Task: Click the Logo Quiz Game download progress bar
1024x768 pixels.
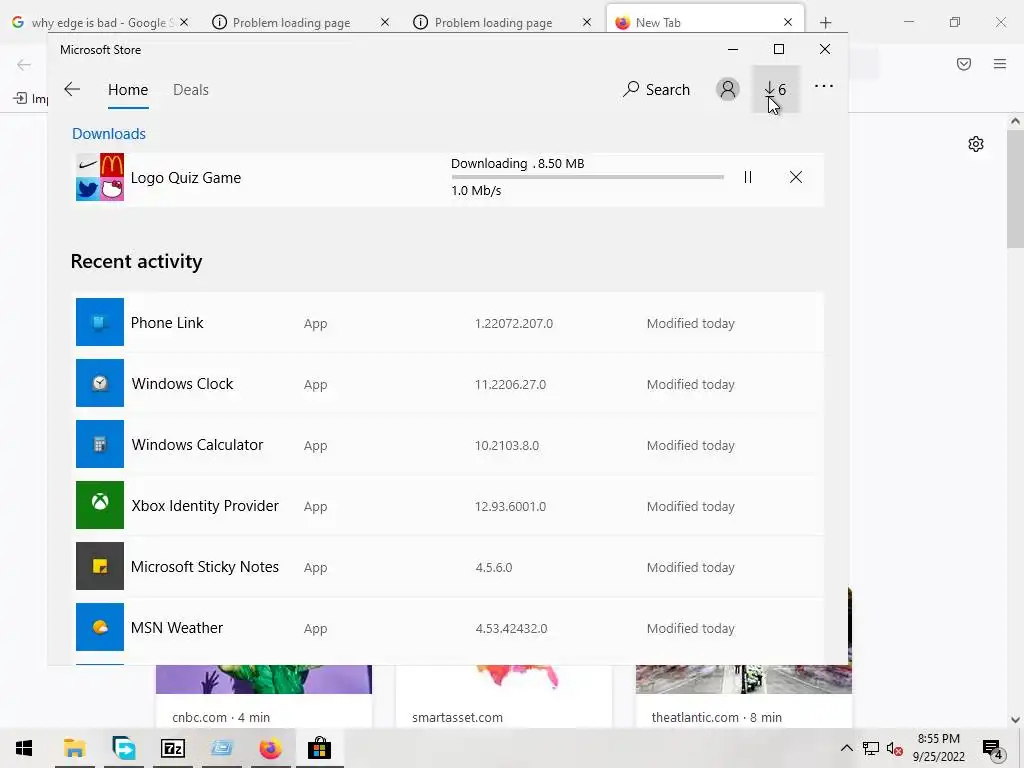Action: point(587,177)
